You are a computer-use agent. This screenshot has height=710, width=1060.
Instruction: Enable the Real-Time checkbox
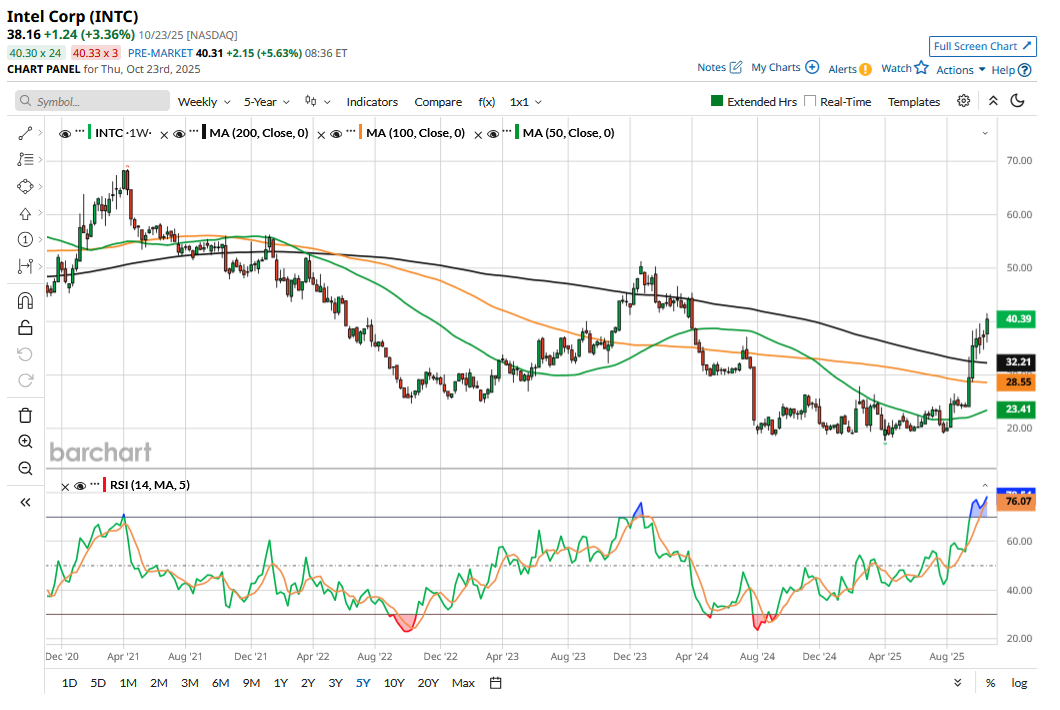click(x=810, y=102)
